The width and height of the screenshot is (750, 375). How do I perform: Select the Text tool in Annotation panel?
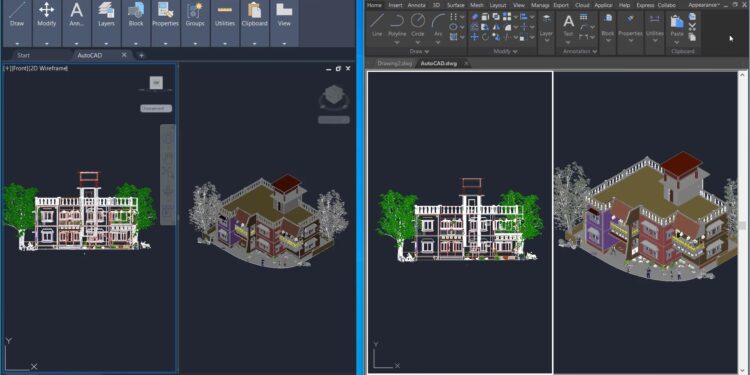point(568,25)
